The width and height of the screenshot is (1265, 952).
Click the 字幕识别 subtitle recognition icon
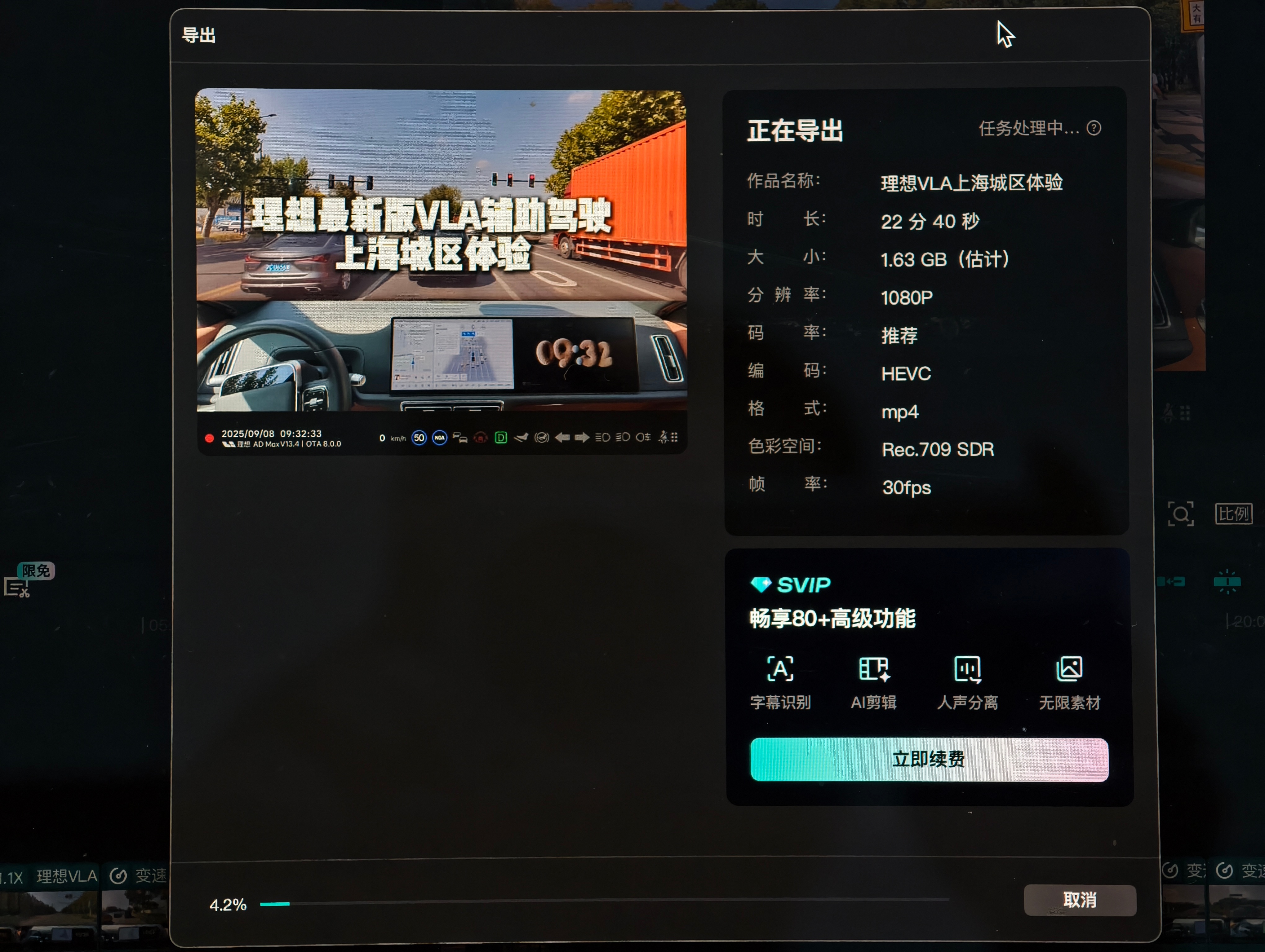tap(780, 668)
